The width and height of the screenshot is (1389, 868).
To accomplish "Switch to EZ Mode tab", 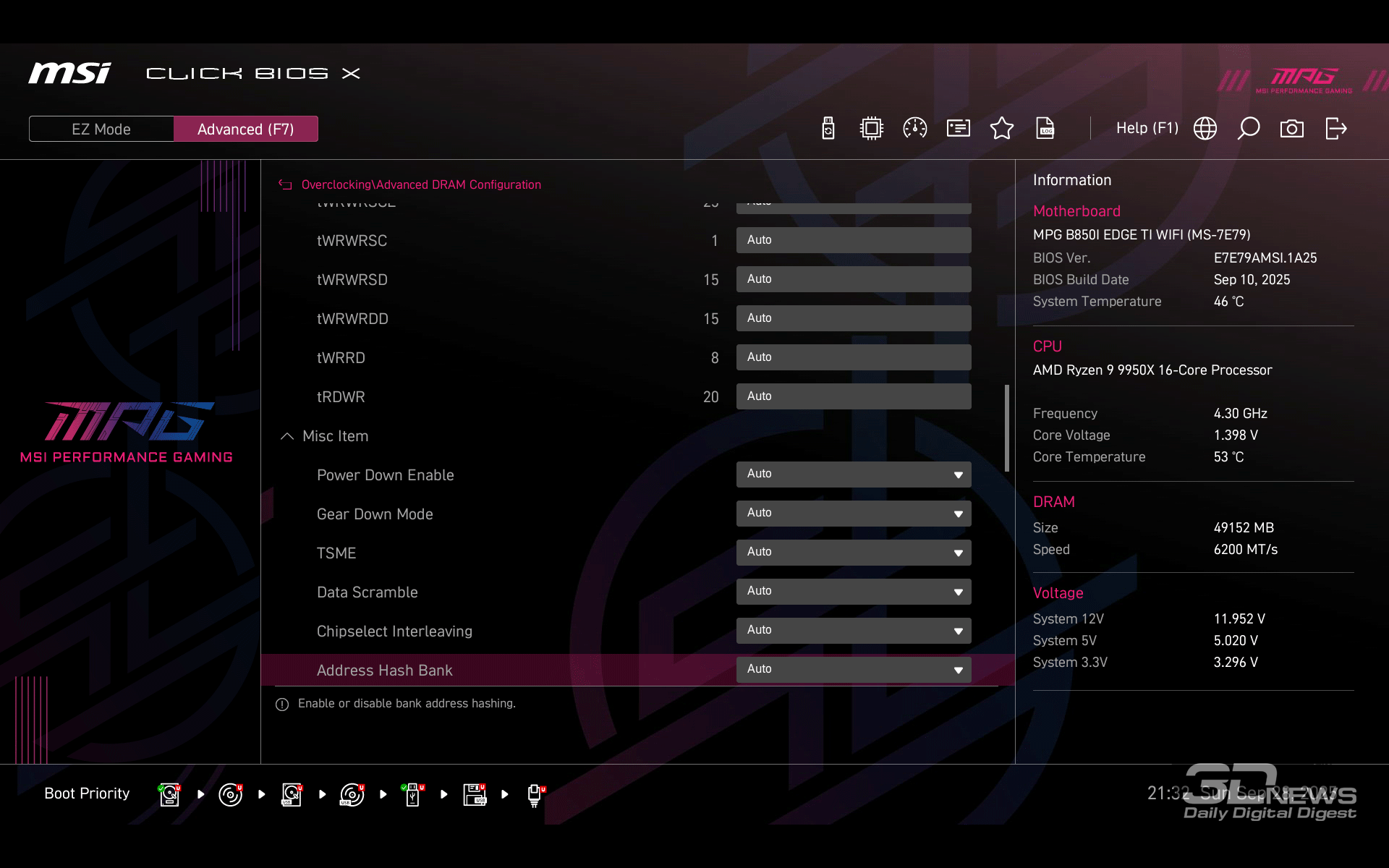I will coord(101,129).
